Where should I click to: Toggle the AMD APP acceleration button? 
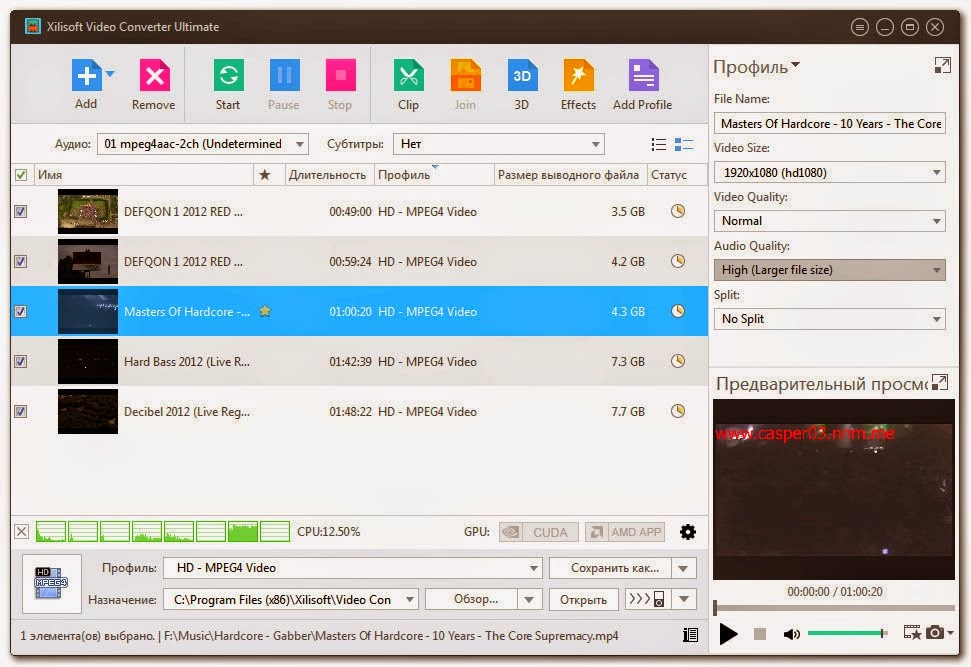[x=625, y=532]
